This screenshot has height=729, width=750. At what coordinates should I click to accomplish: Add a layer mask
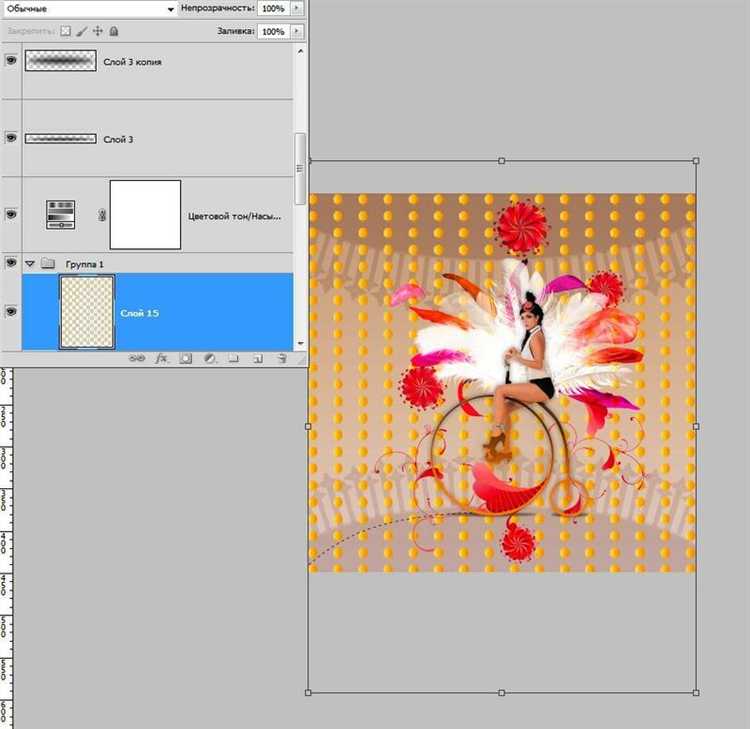[x=186, y=358]
